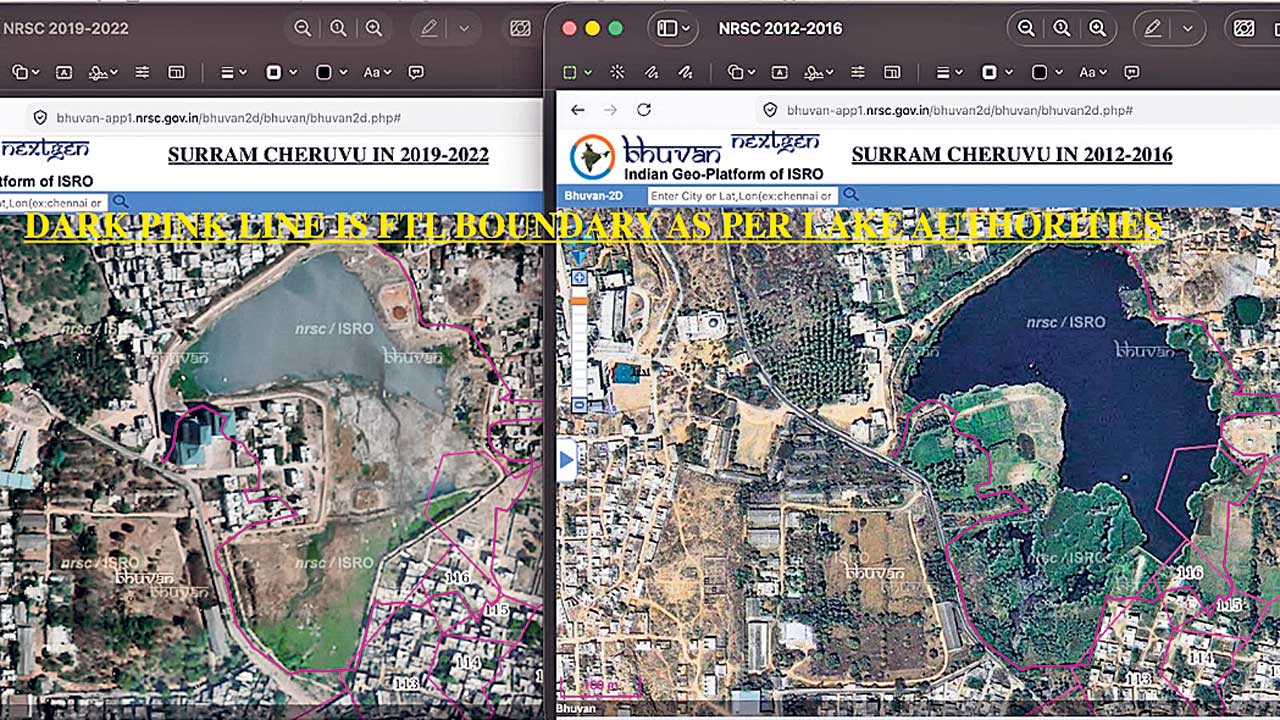This screenshot has width=1280, height=720.
Task: Click the Enter City or Lat,Lon search field
Action: coord(741,196)
